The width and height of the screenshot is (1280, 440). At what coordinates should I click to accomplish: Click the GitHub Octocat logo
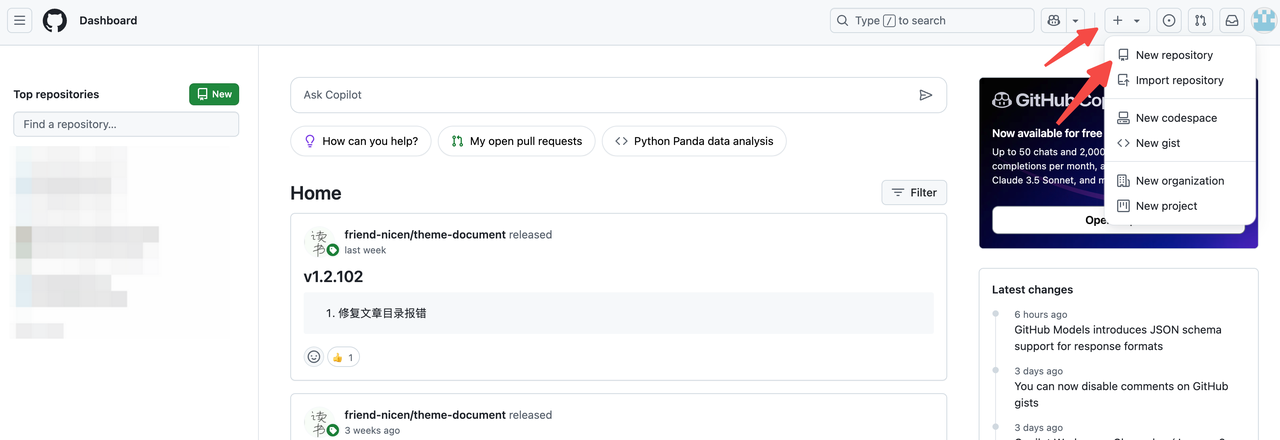click(x=55, y=20)
